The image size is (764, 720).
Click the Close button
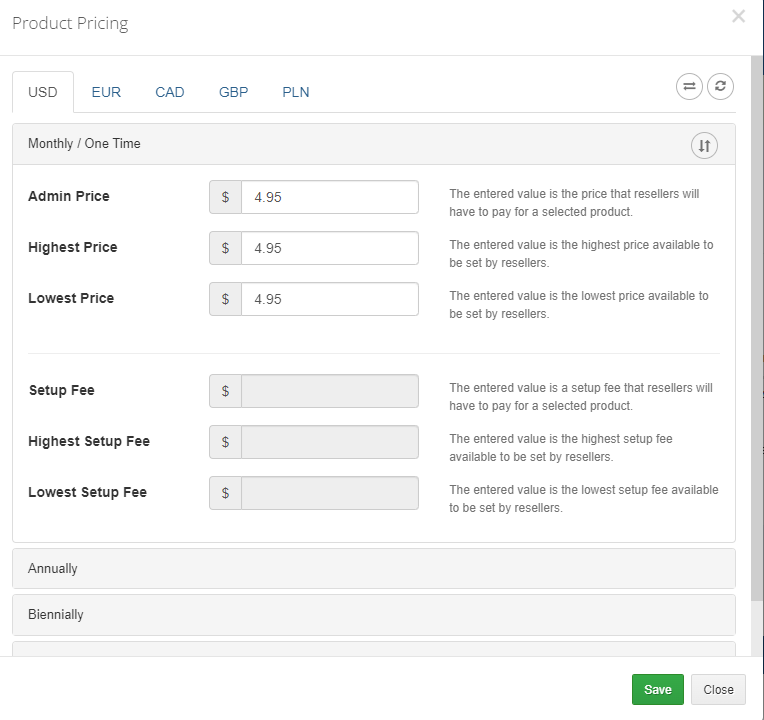[x=718, y=689]
